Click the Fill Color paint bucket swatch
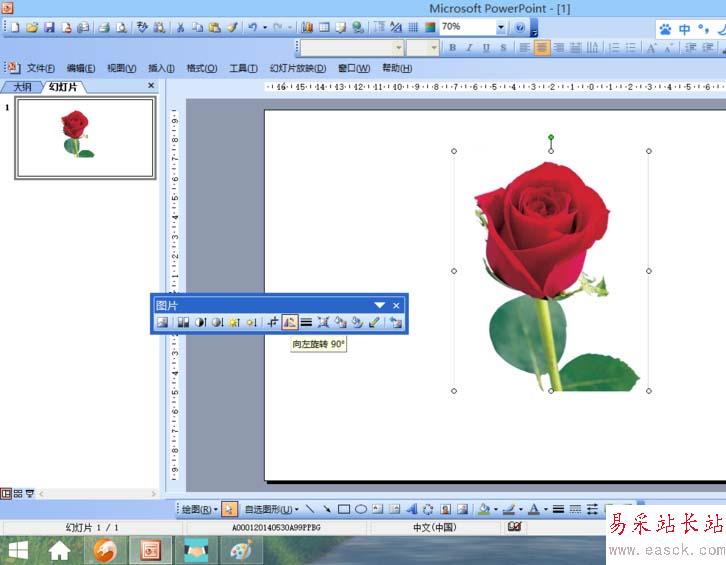 [484, 509]
